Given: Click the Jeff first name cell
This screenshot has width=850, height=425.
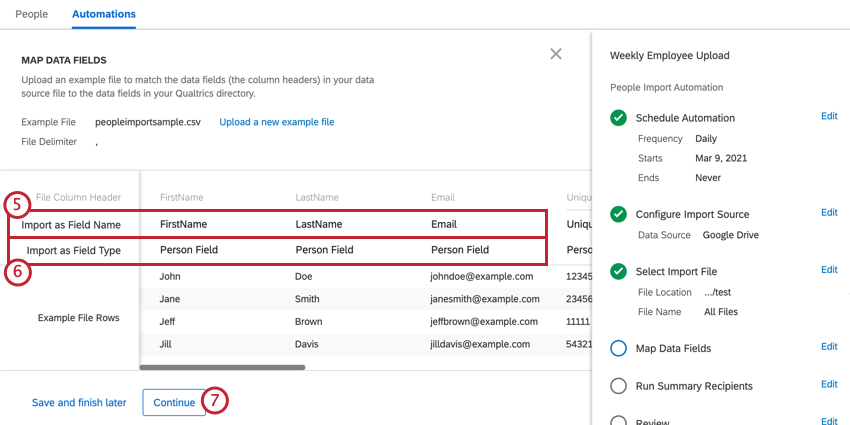Looking at the screenshot, I should click(x=169, y=321).
